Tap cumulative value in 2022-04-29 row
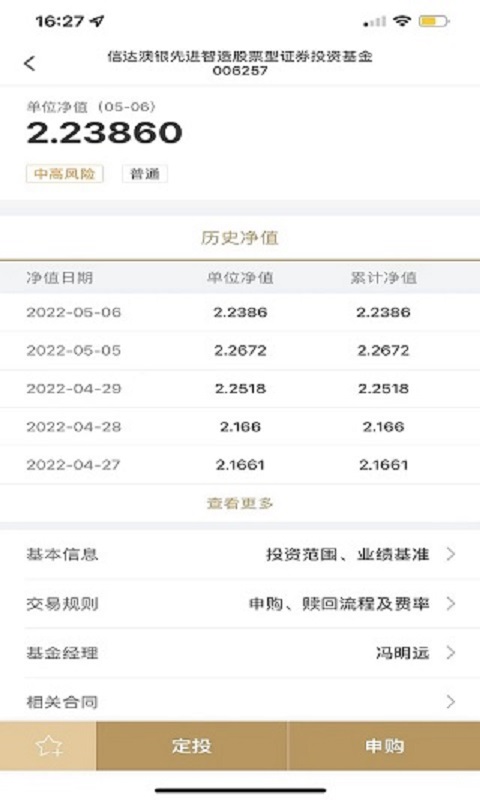The height and width of the screenshot is (800, 480). click(384, 389)
